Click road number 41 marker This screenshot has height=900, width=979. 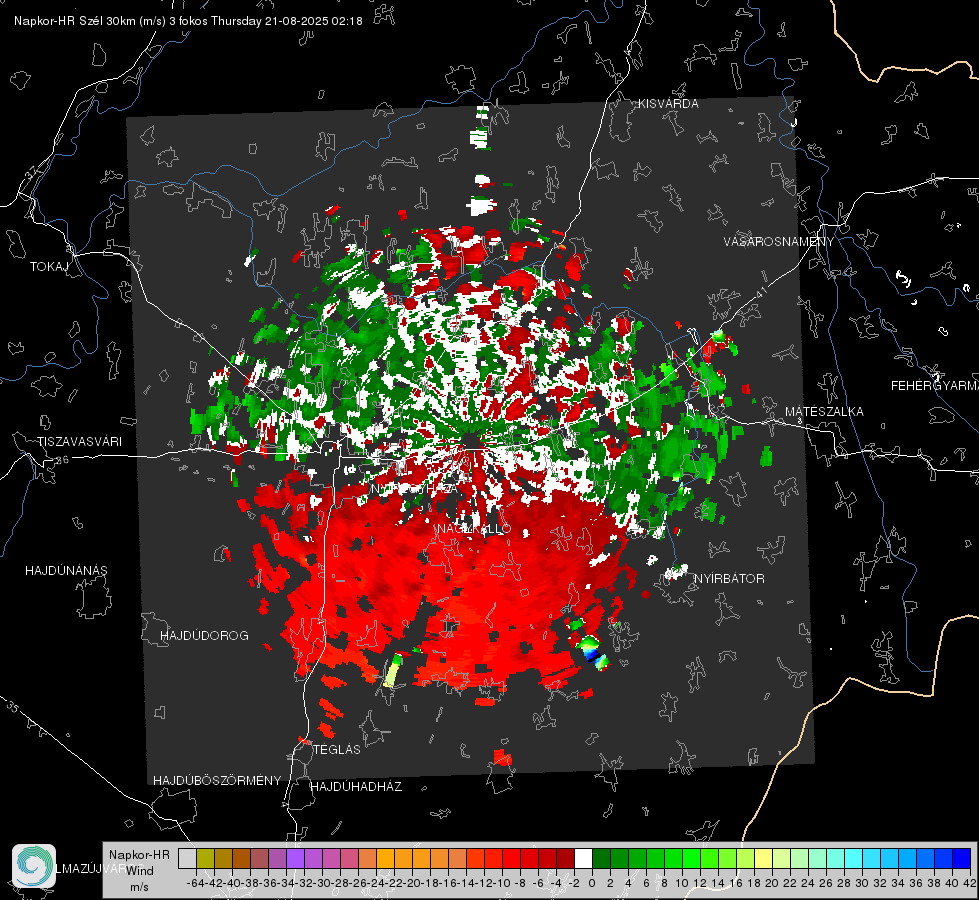click(760, 292)
